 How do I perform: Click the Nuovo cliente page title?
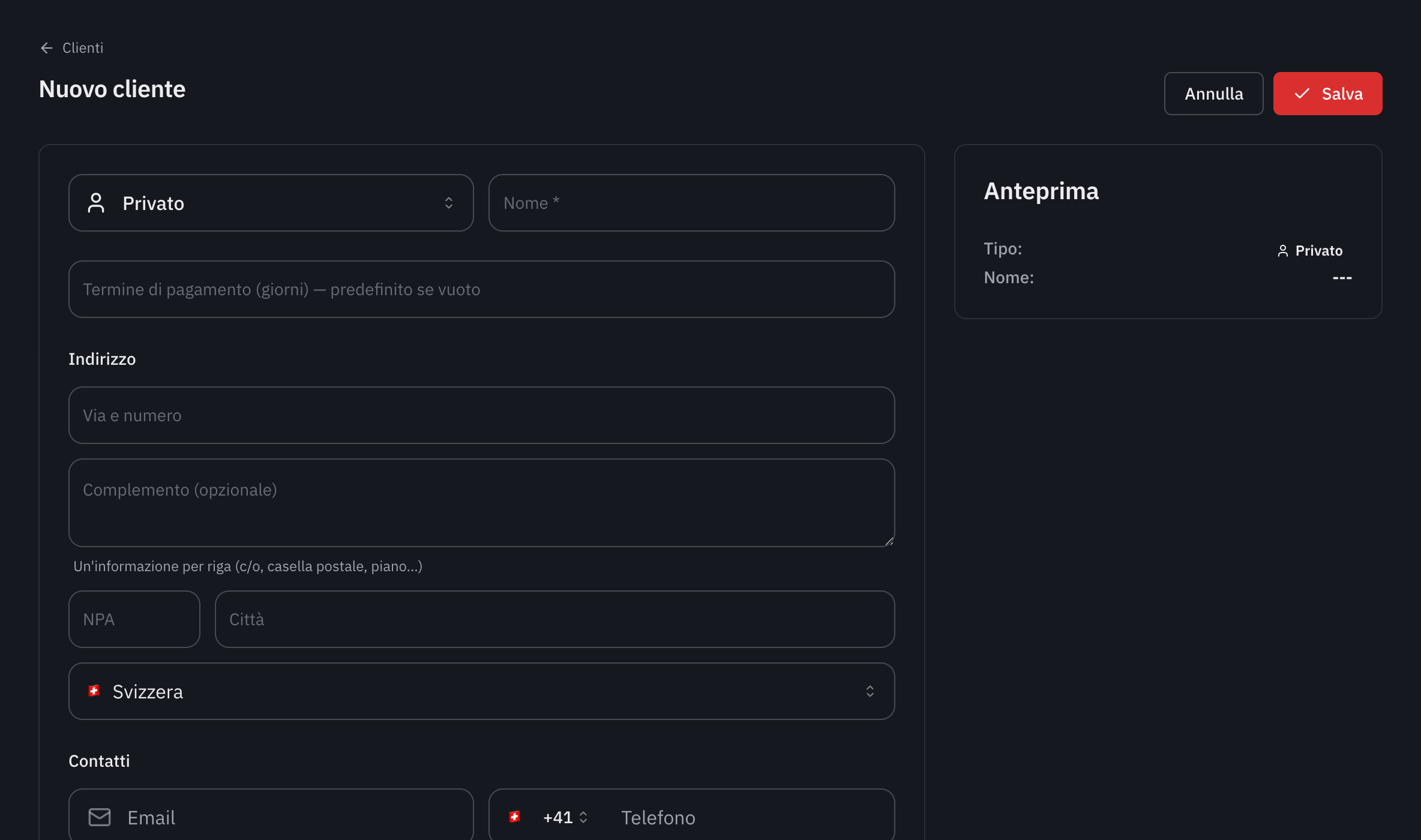[x=112, y=89]
